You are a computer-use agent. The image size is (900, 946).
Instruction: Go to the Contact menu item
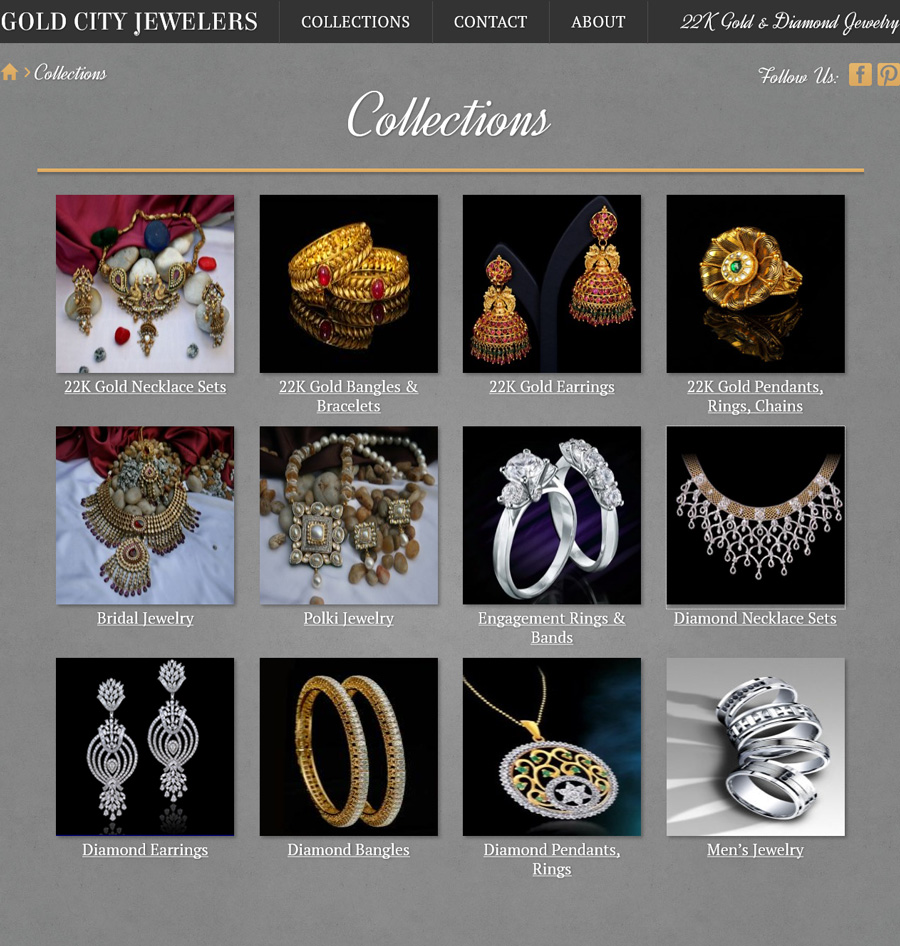pos(490,22)
